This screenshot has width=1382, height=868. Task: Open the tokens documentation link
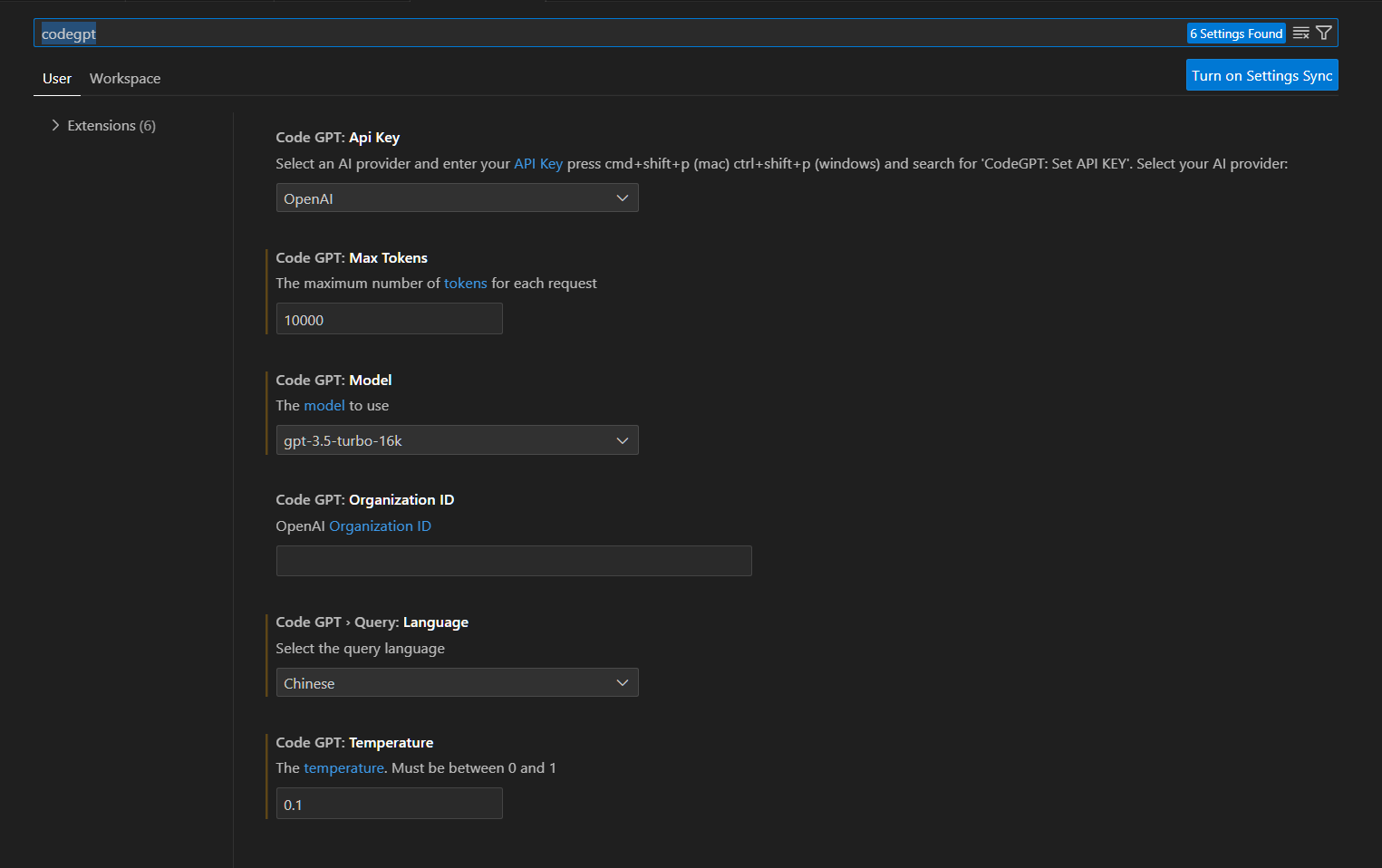point(465,284)
